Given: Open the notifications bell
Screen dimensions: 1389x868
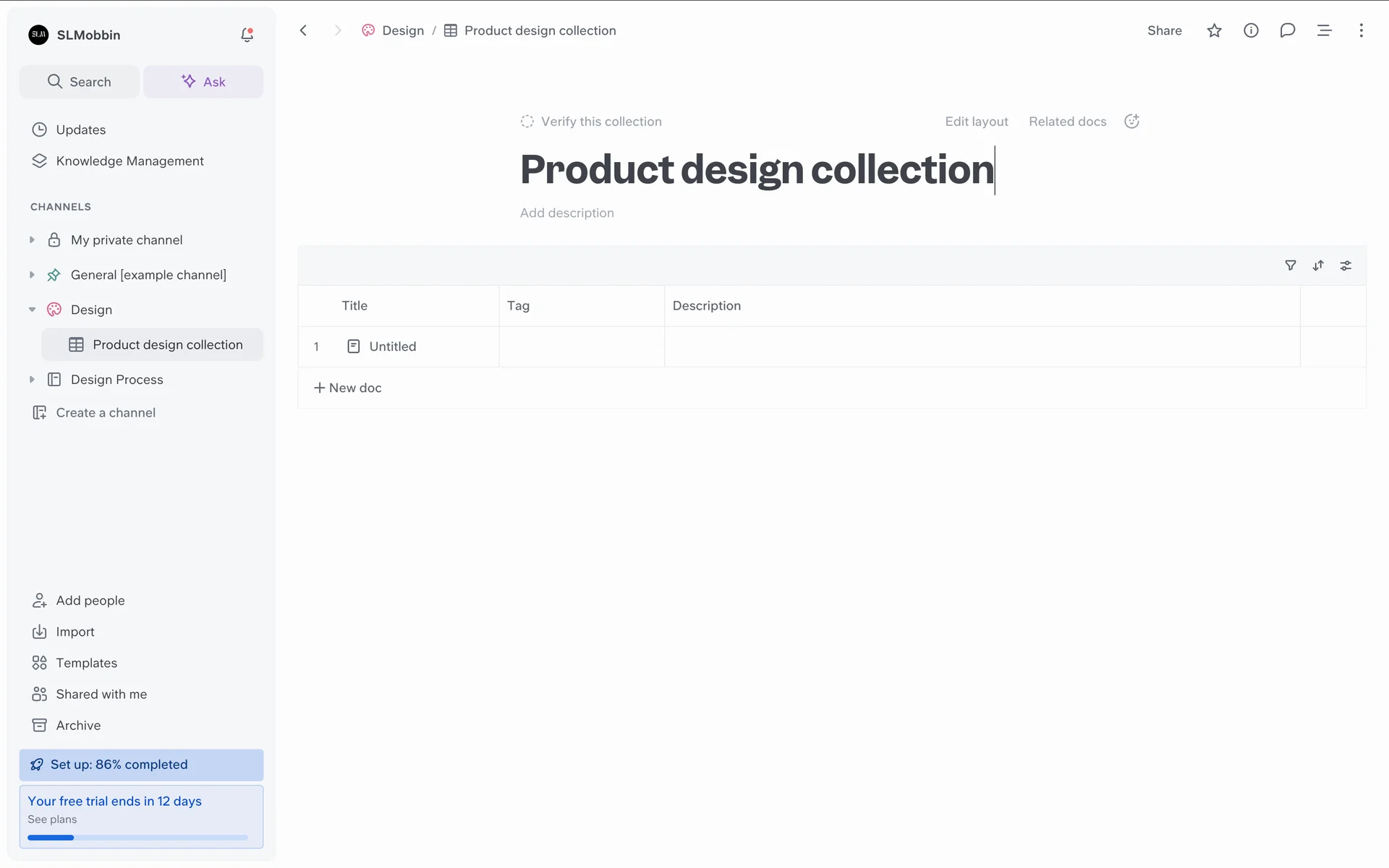Looking at the screenshot, I should point(247,35).
